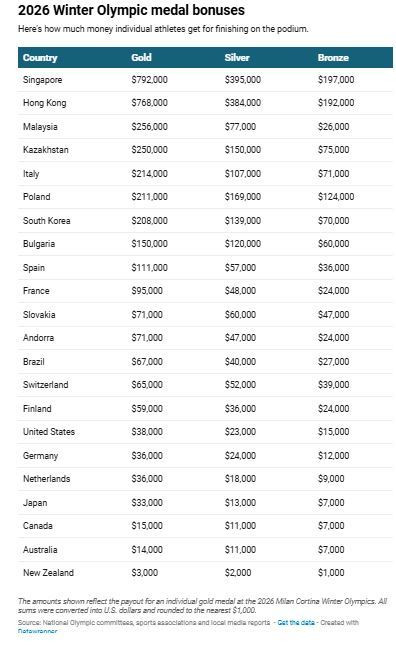The height and width of the screenshot is (645, 396).
Task: Select the Switzerland country cell
Action: [x=45, y=385]
